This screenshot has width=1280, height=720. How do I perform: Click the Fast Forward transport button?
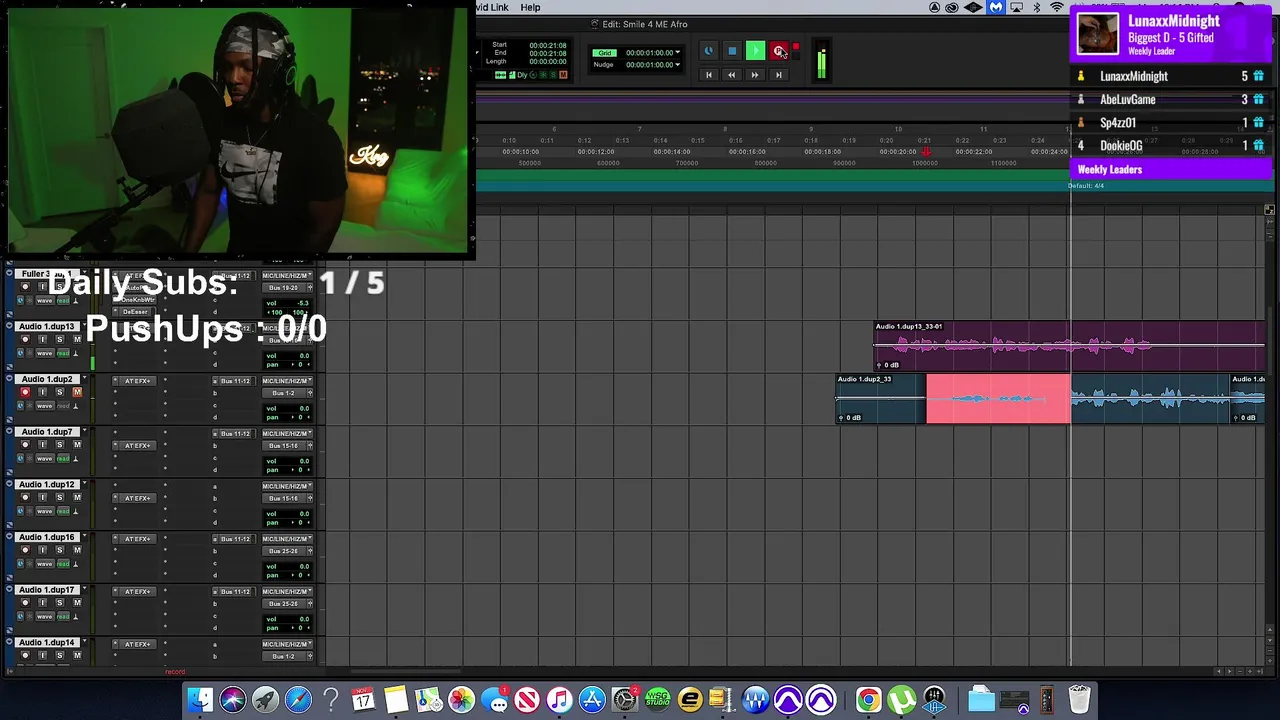point(755,75)
